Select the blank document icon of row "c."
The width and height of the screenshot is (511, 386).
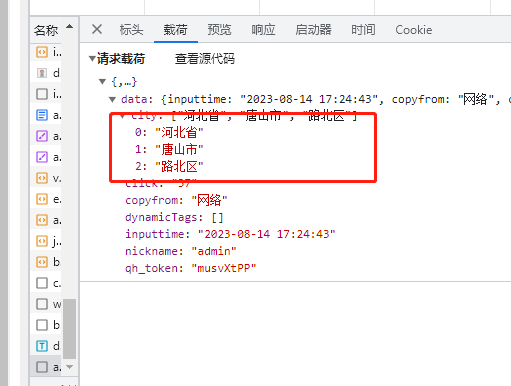pyautogui.click(x=42, y=283)
